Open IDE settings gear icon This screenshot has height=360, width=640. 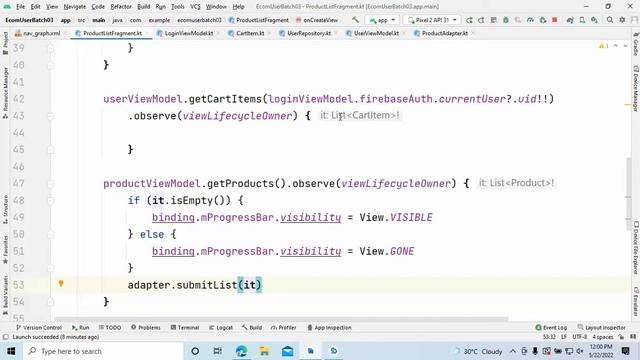622,20
